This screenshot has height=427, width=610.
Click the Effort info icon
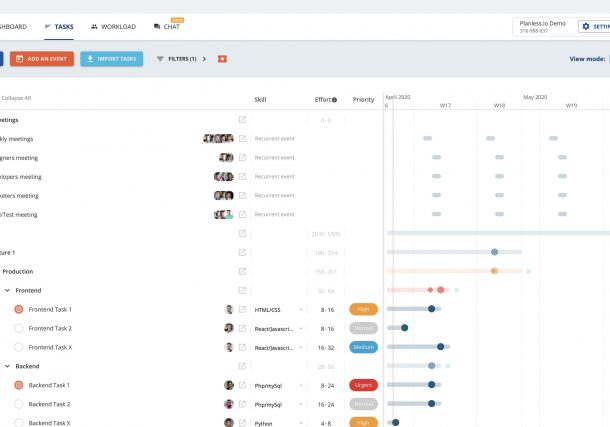[x=334, y=100]
